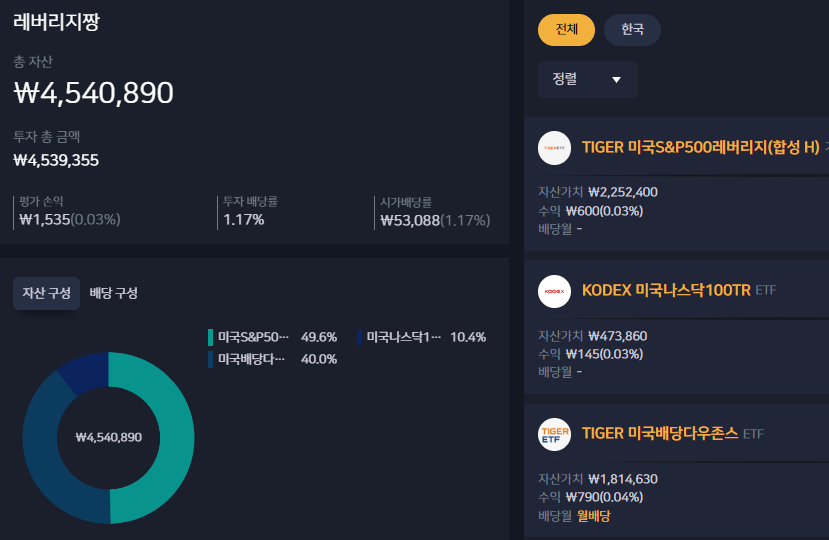The width and height of the screenshot is (829, 540).
Task: Click the 레버리지짱 portfolio title
Action: tap(57, 22)
